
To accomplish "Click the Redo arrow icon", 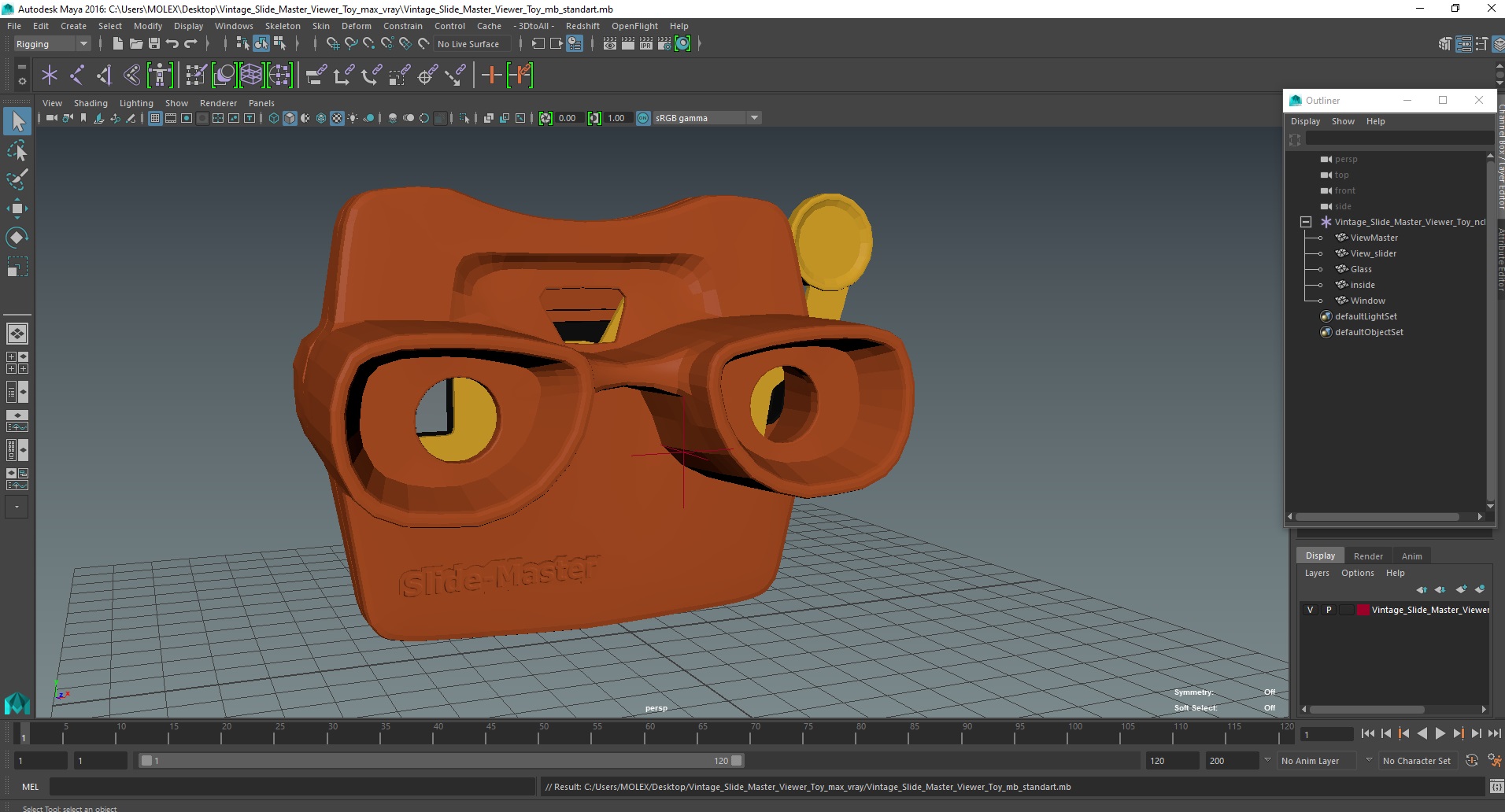I will pos(190,44).
